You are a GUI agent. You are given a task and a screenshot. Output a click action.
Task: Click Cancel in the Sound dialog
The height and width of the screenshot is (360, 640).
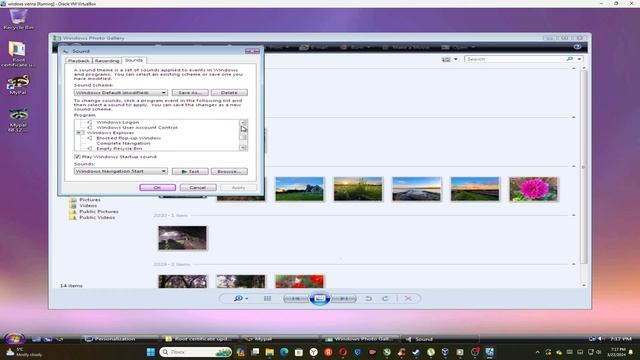tap(198, 187)
